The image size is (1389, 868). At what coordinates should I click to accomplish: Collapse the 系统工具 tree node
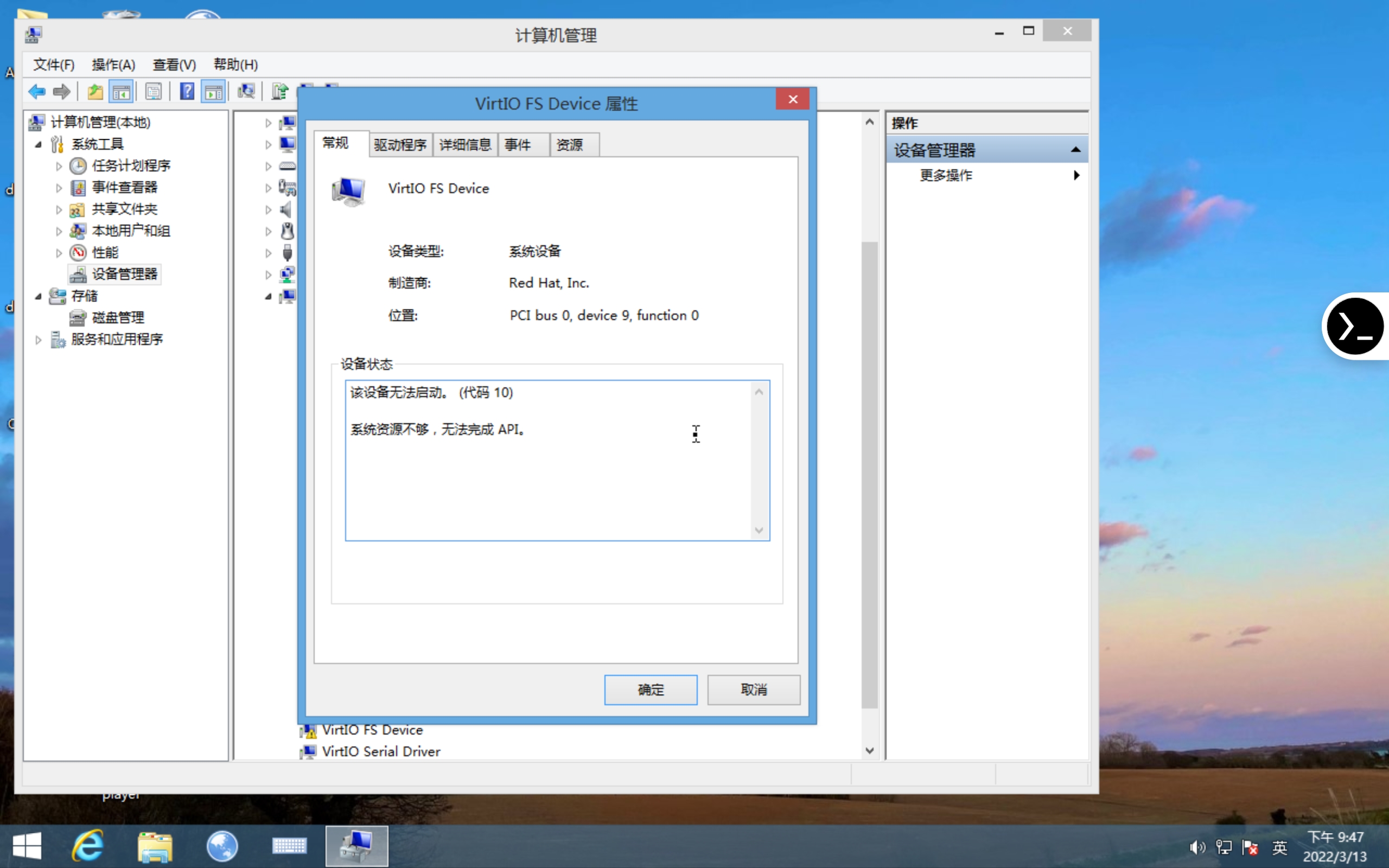coord(38,144)
